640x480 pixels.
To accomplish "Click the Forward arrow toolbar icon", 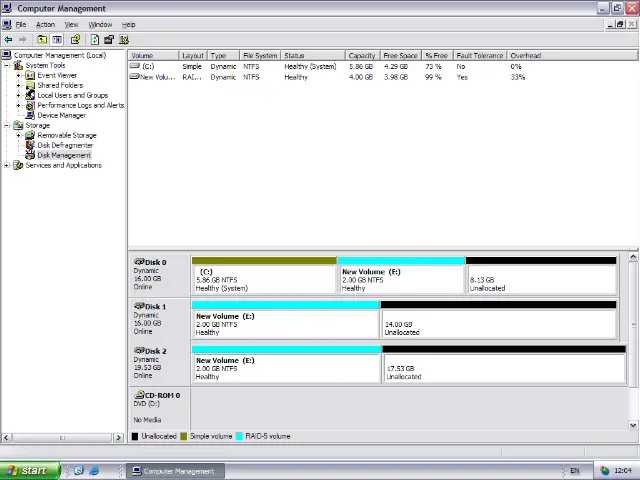I will click(22, 40).
